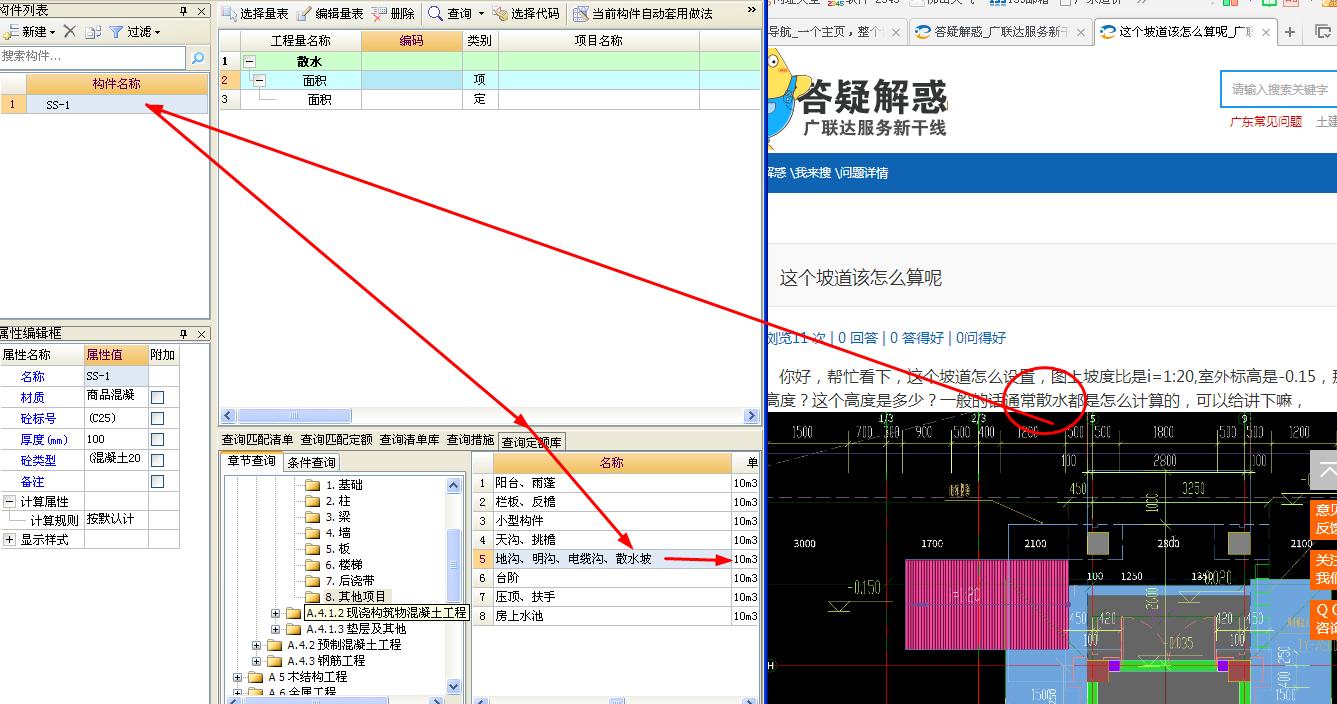Click 查询 magnifier toolbar button

click(449, 14)
